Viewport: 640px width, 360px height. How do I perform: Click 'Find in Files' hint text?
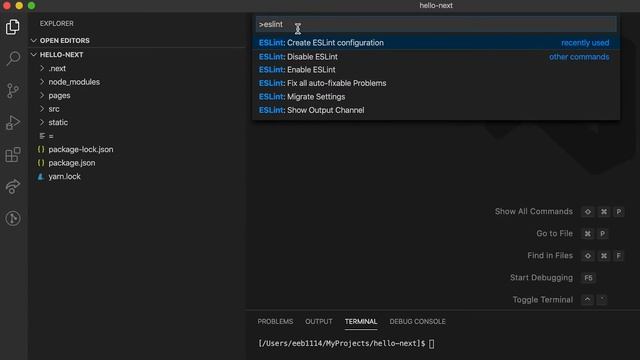pos(550,256)
